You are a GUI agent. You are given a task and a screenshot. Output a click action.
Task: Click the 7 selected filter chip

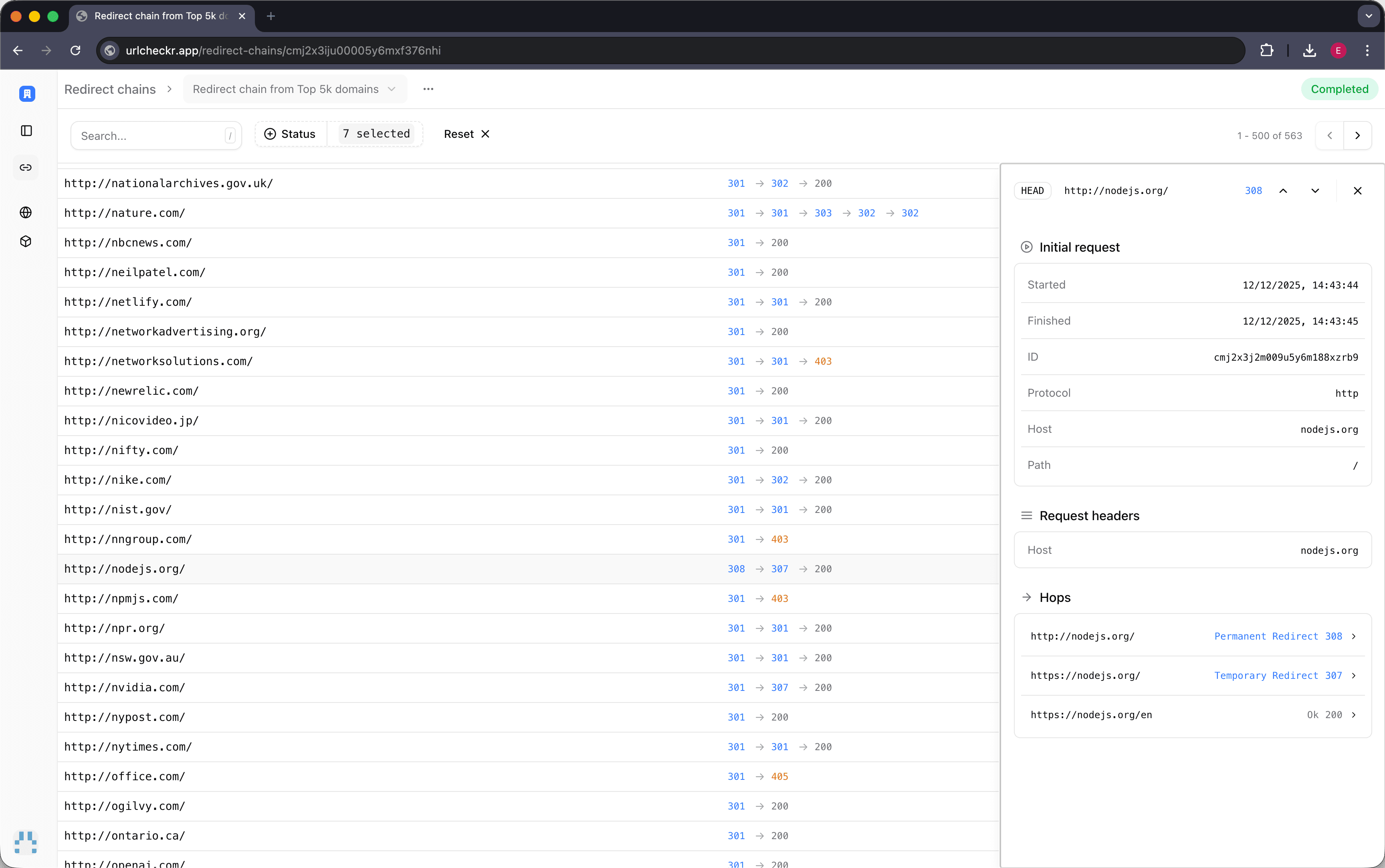click(x=376, y=134)
